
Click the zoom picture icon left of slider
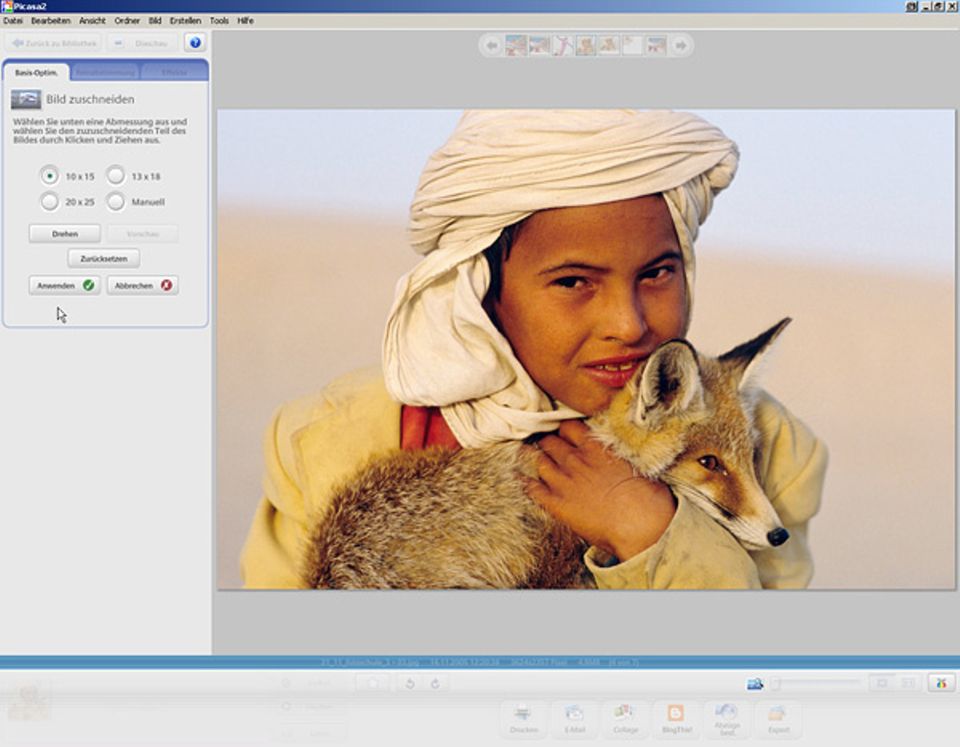point(755,683)
